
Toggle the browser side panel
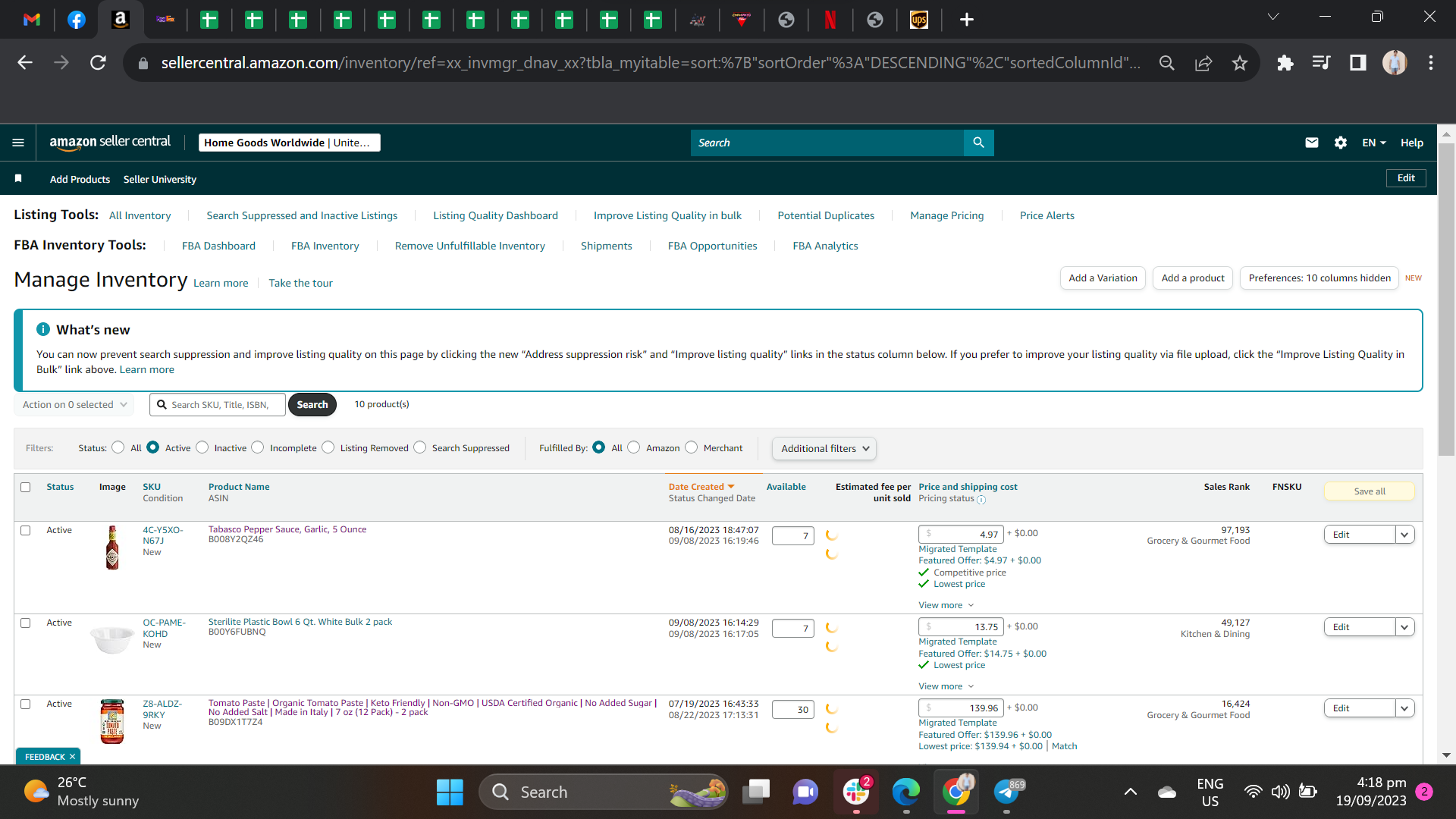point(1357,63)
